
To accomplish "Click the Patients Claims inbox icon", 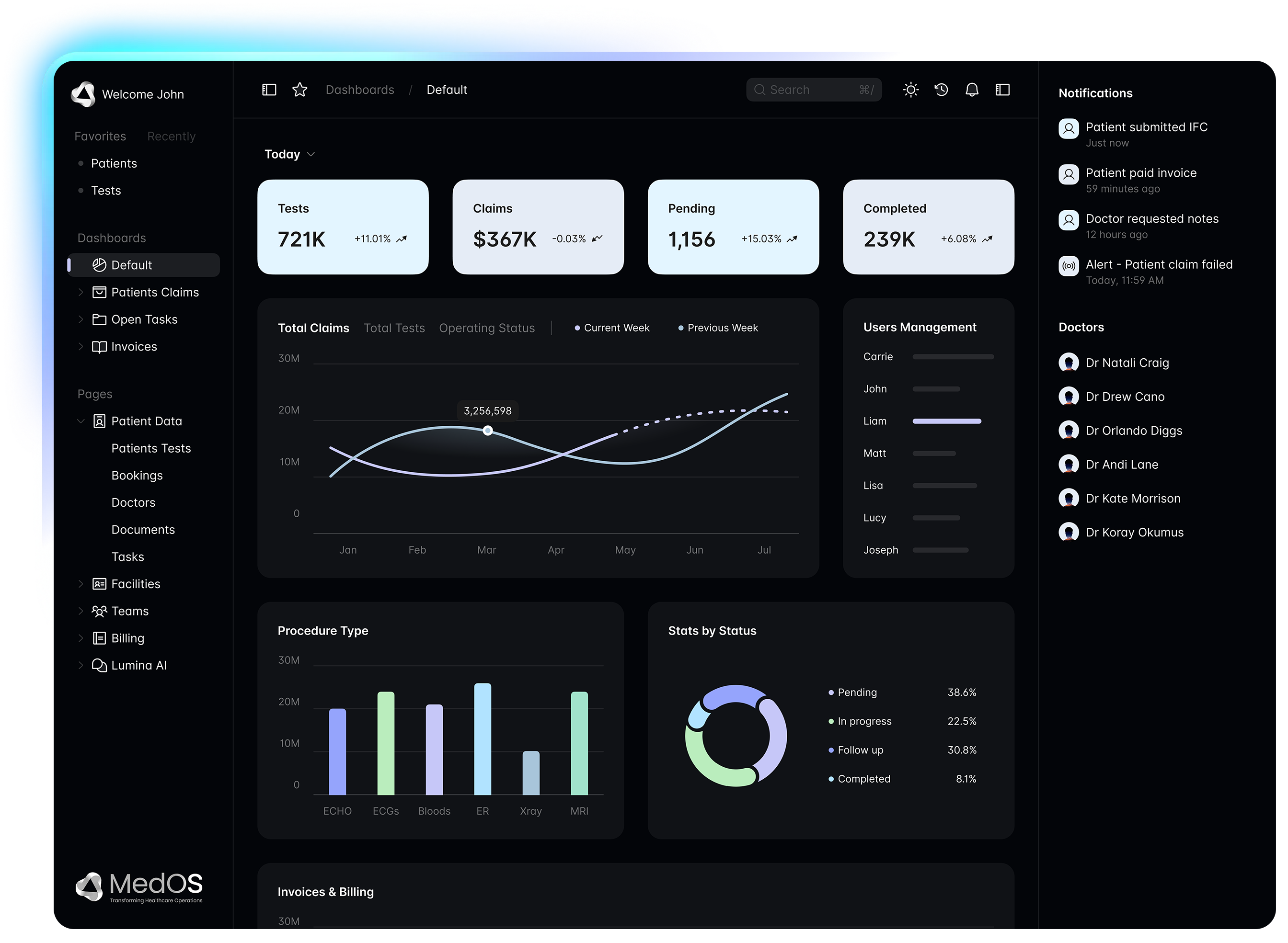I will pos(99,292).
